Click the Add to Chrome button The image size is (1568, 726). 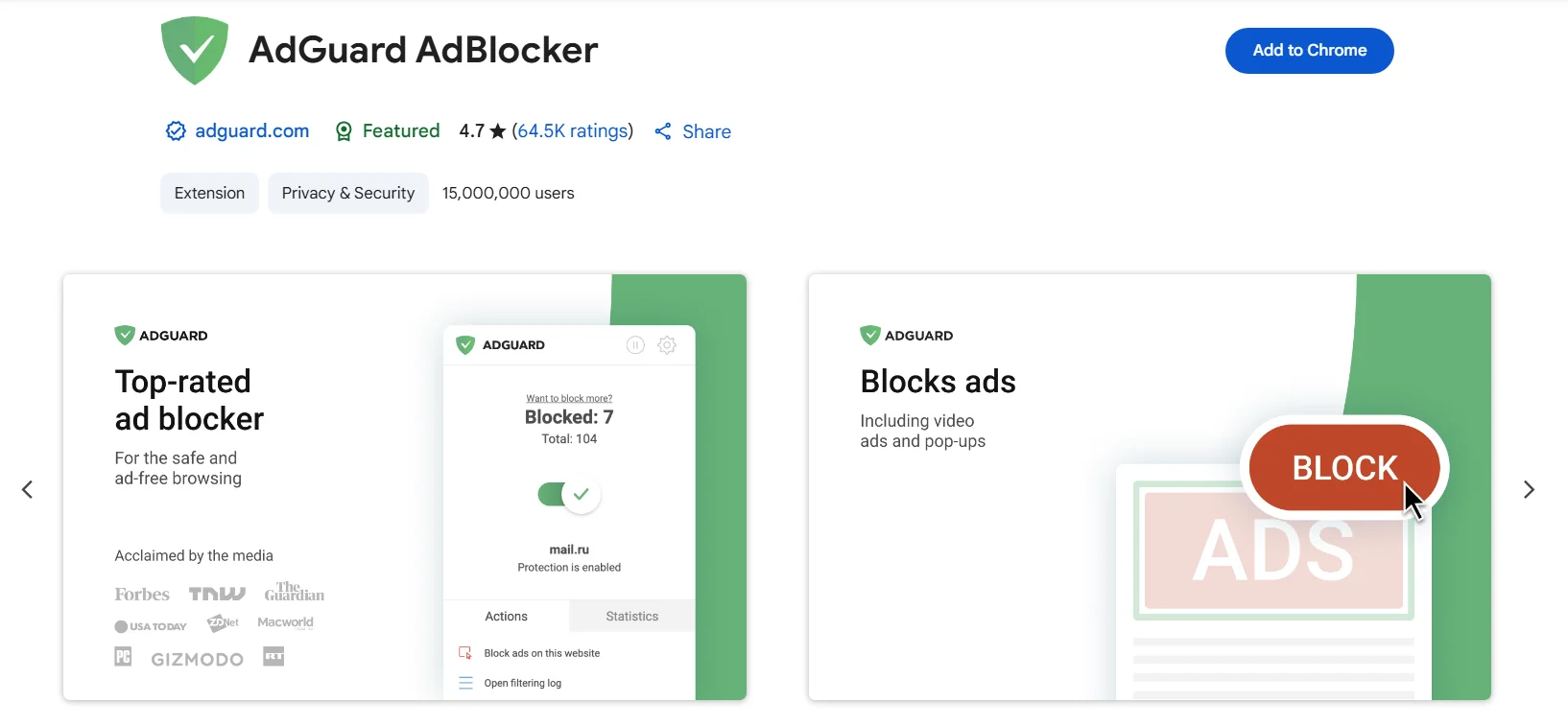pos(1309,51)
